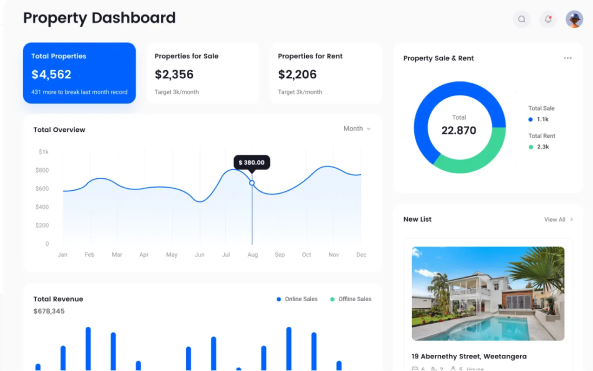Image resolution: width=593 pixels, height=371 pixels.
Task: Open user profile avatar
Action: [x=574, y=19]
